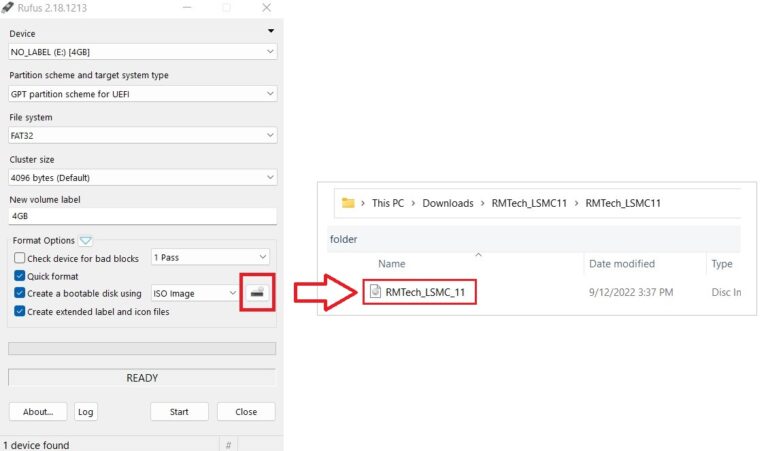Click the Rufus USB app icon in title bar
The height and width of the screenshot is (451, 768).
[x=7, y=7]
